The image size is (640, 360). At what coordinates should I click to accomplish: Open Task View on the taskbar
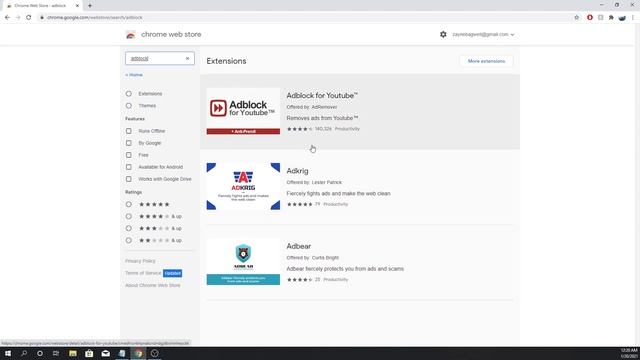click(56, 353)
